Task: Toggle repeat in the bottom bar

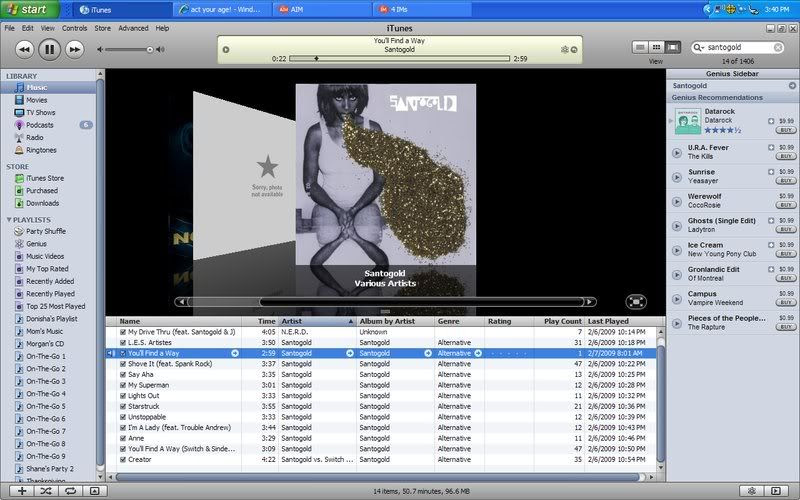Action: (x=70, y=491)
